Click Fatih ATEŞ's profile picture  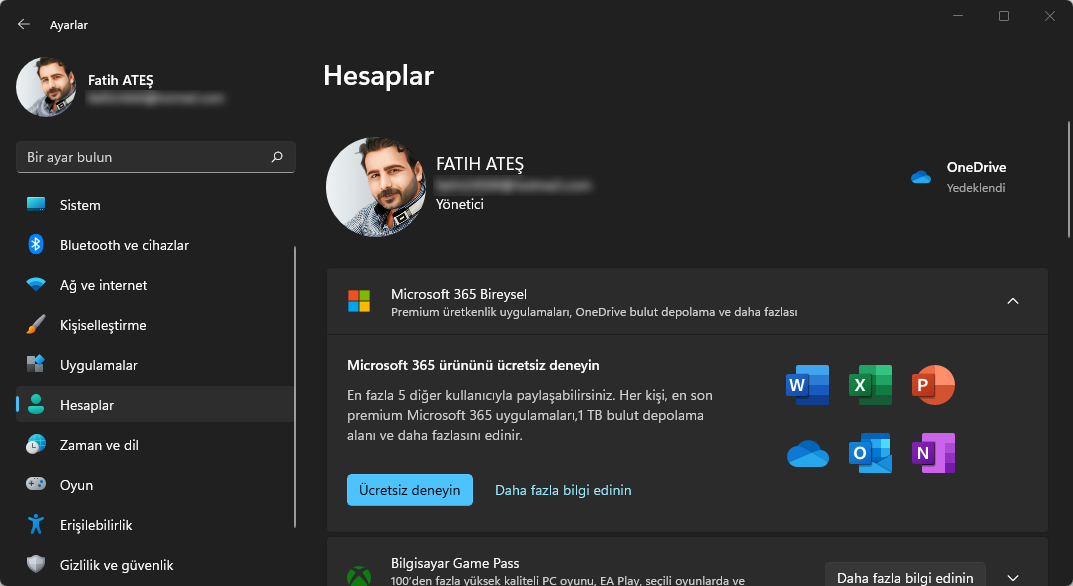[45, 87]
